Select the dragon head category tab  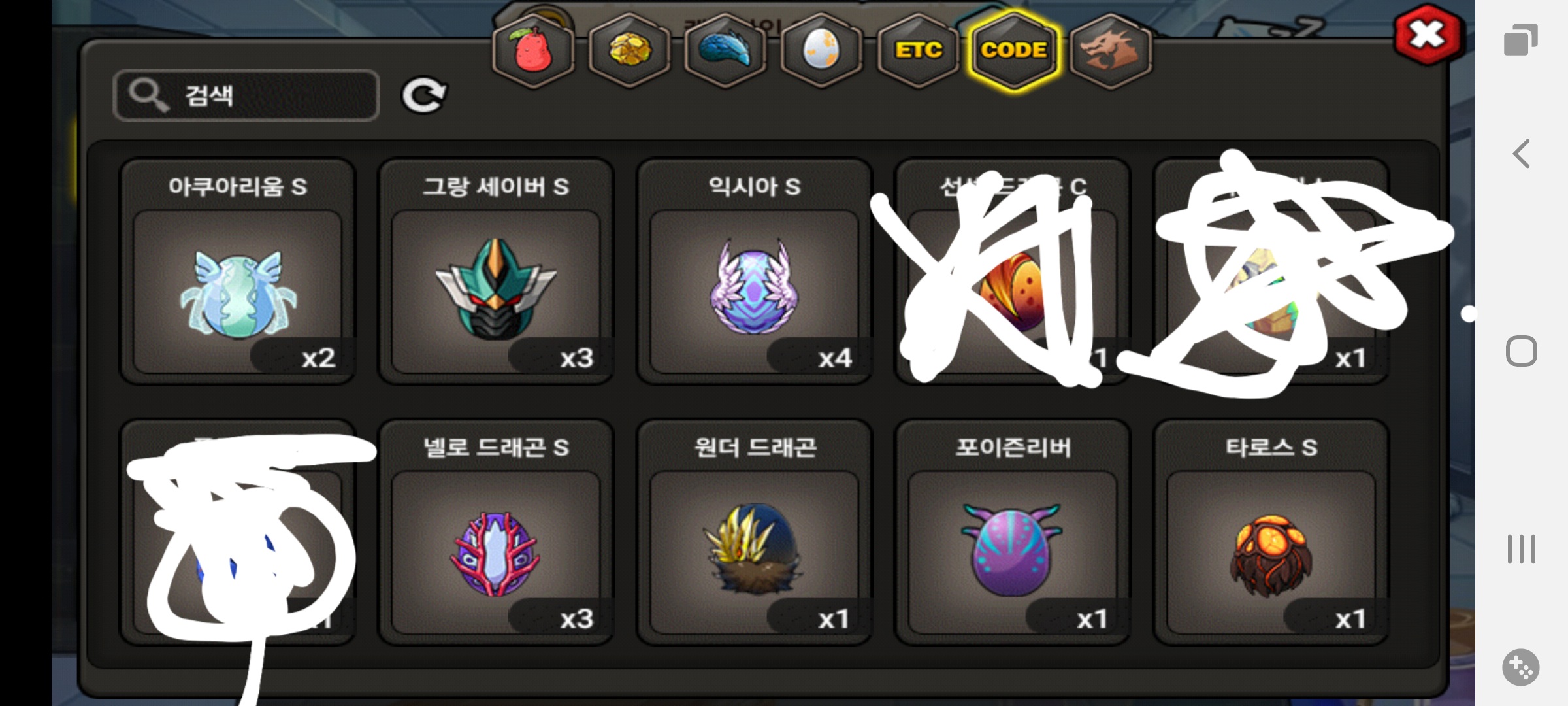pos(1111,50)
